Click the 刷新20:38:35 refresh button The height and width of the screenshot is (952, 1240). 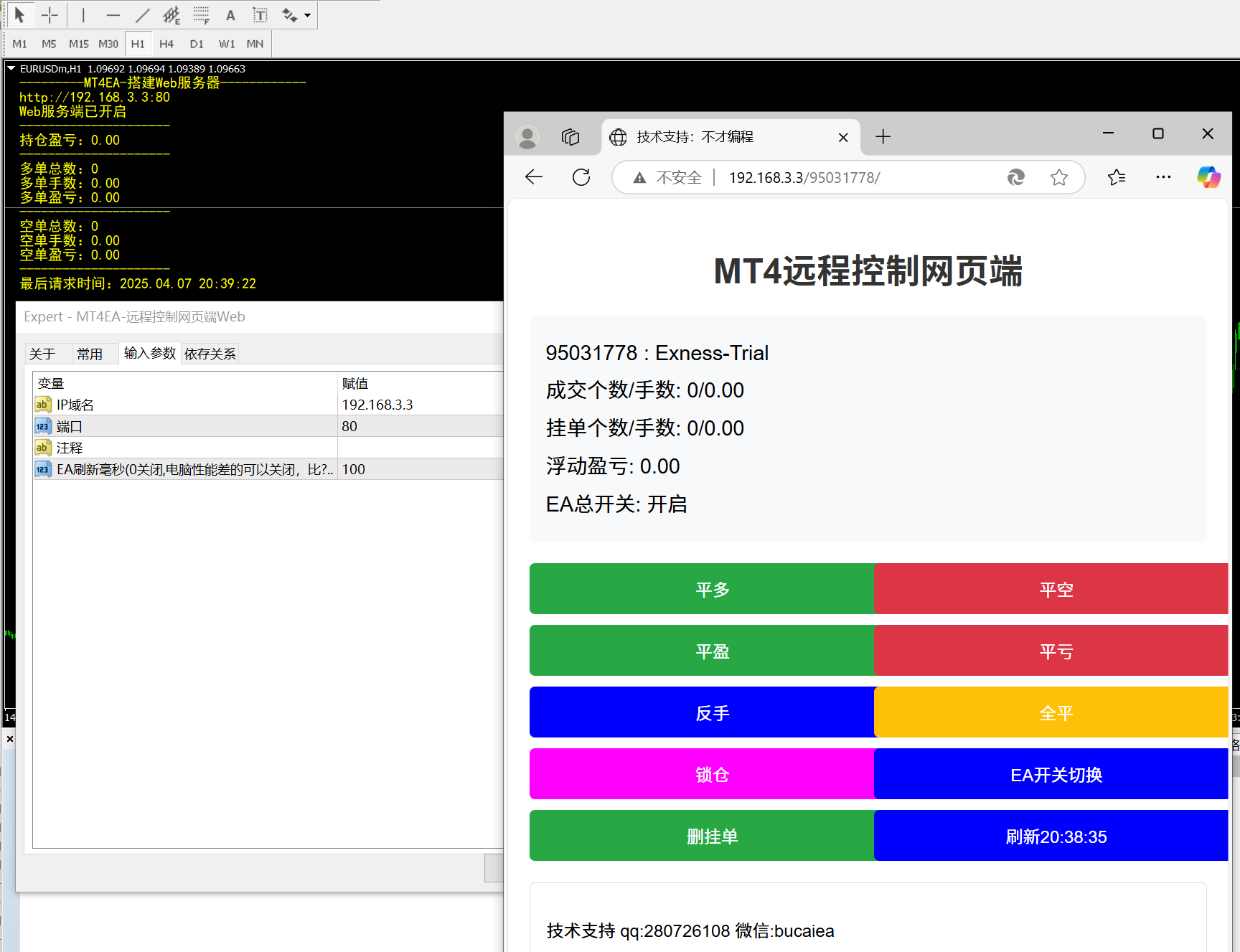tap(1052, 836)
